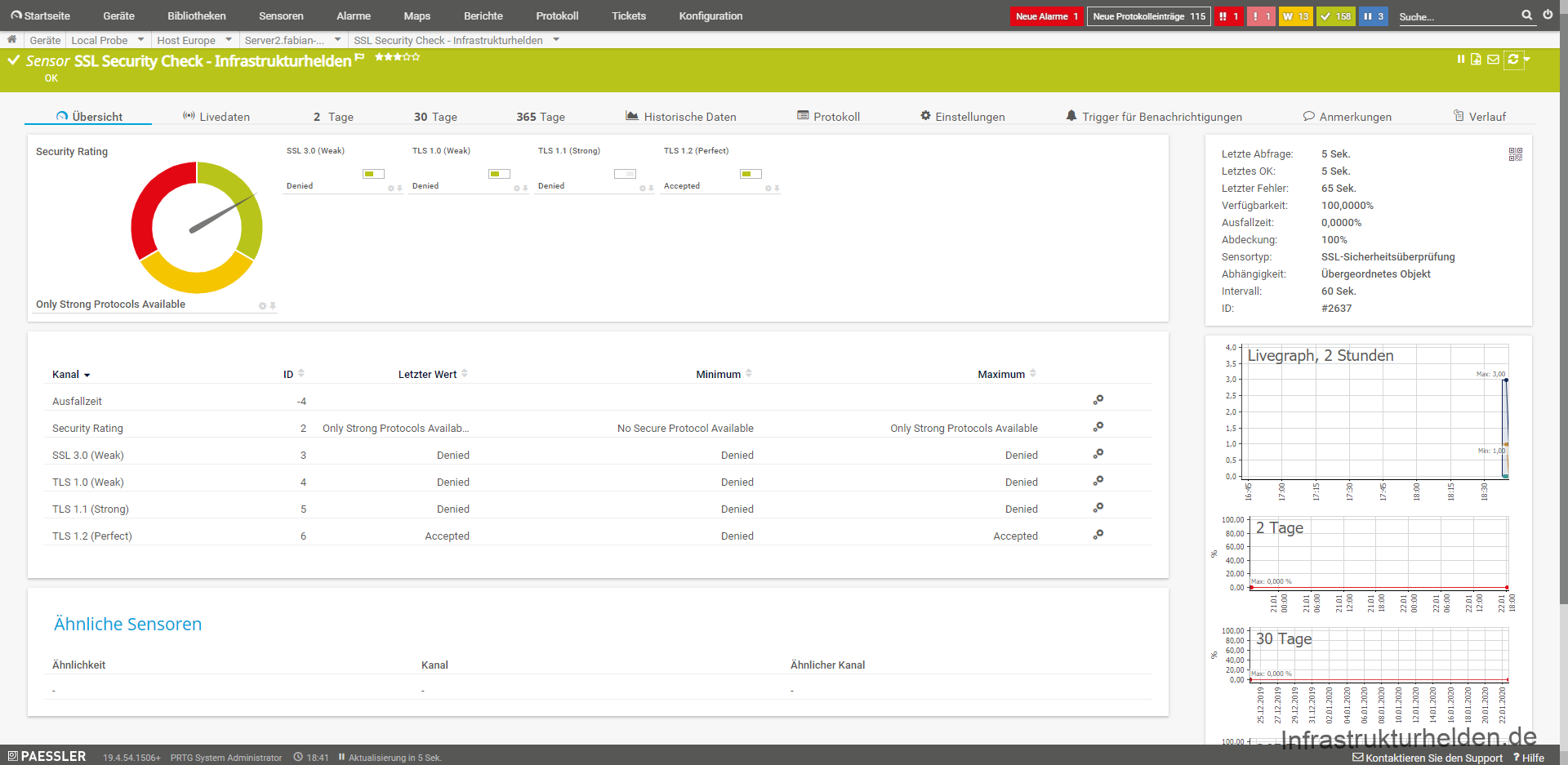Open the Sensoren main menu
This screenshot has width=1568, height=765.
(281, 16)
